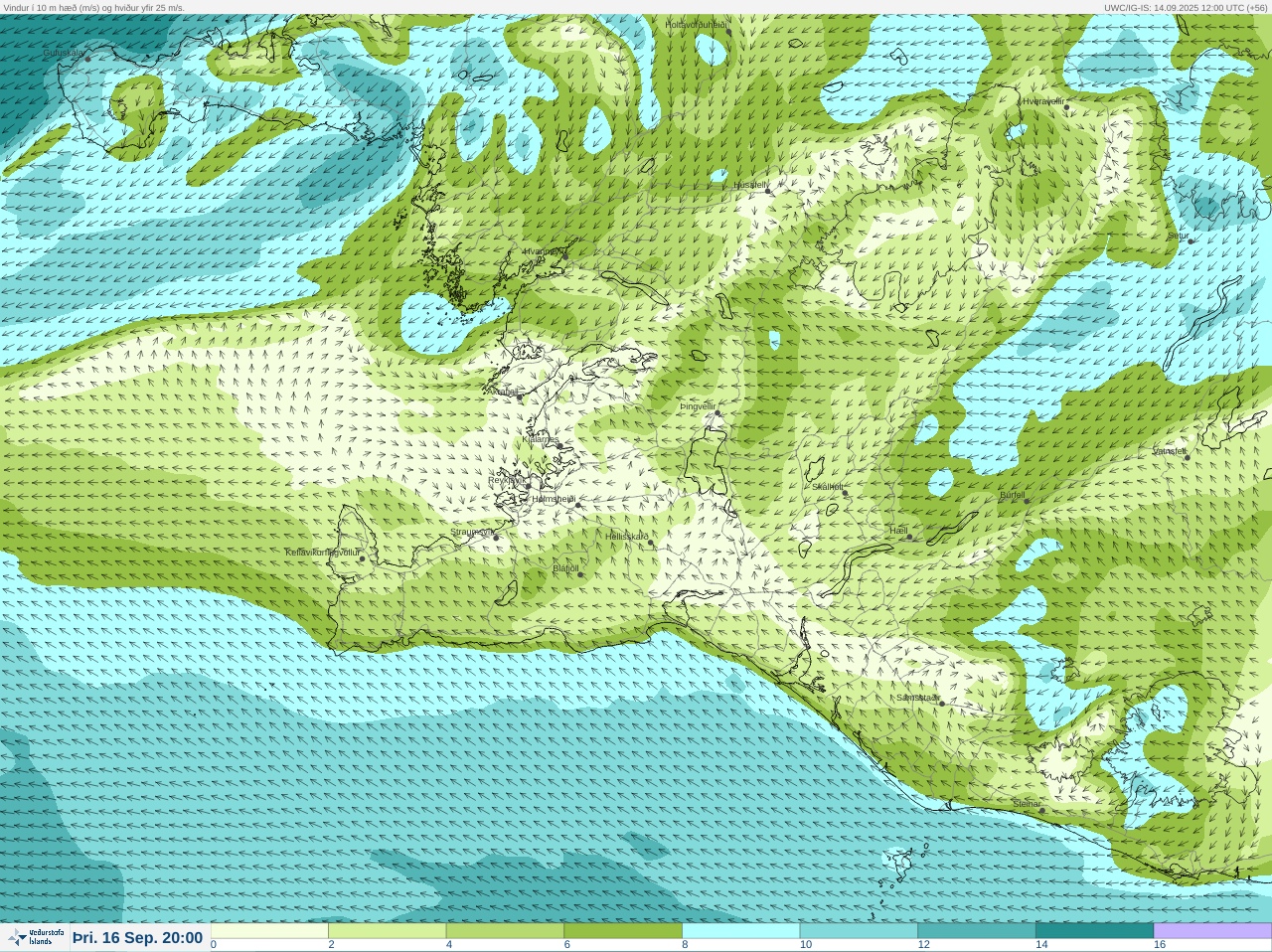Click the Steinar station label
Screen dimensions: 1272x952
1027,804
